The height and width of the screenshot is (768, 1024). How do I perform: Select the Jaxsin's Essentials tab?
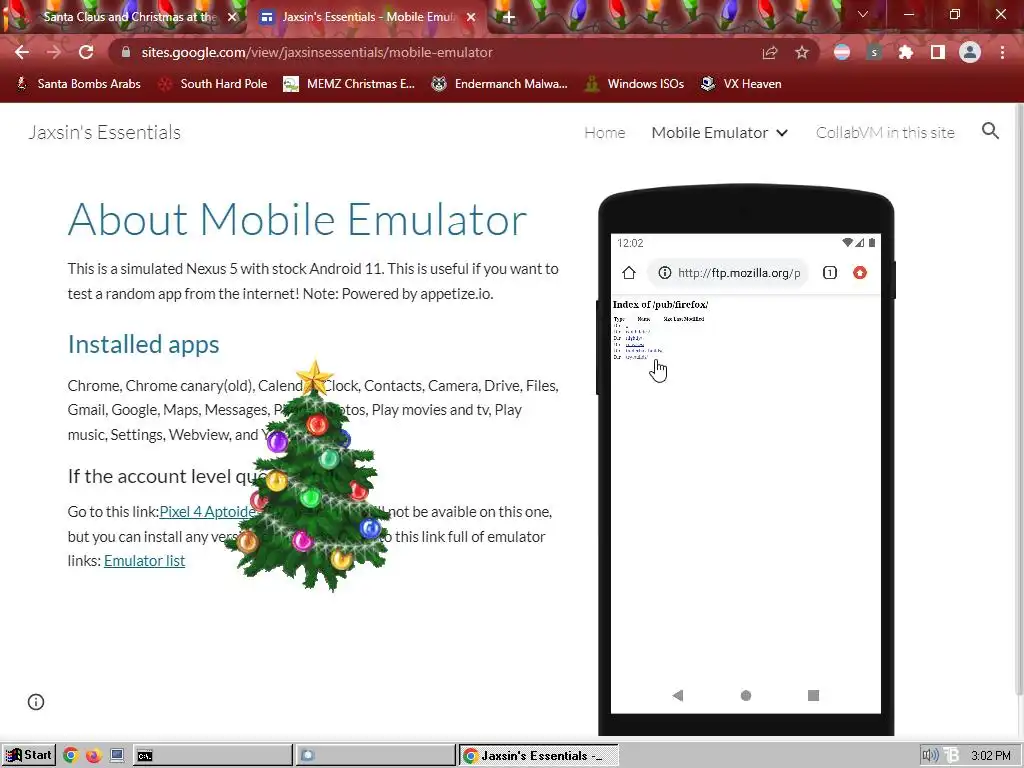tap(368, 17)
